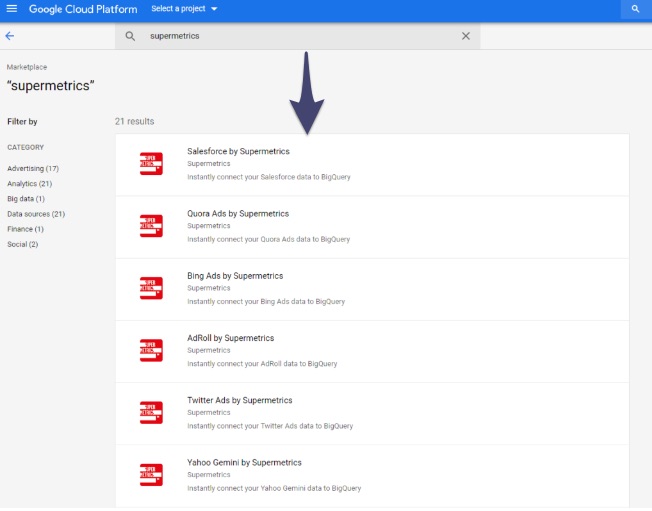Click the top-right blue search icon
Screen dimensions: 652x511
click(x=635, y=9)
